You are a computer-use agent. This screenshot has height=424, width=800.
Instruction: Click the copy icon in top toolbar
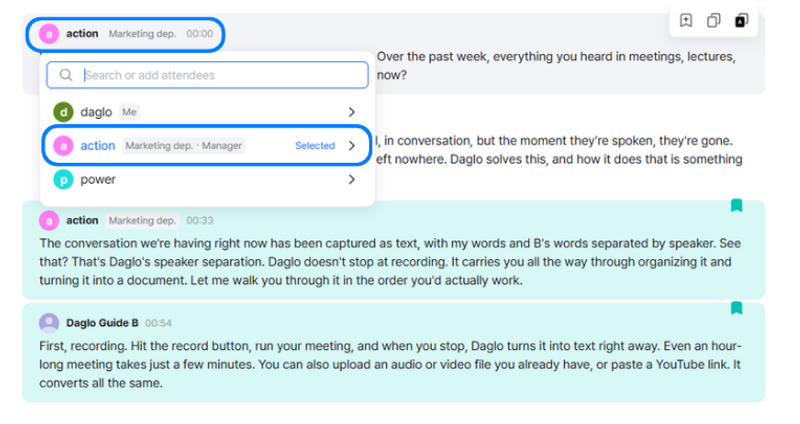713,20
